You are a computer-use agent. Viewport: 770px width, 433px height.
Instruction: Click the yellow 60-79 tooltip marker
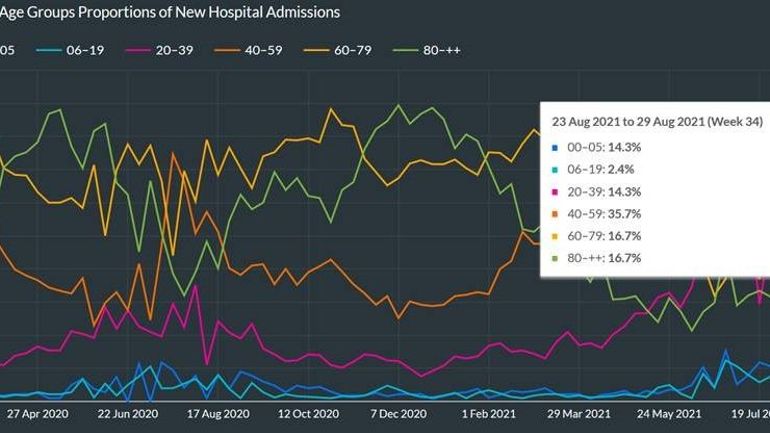[555, 236]
